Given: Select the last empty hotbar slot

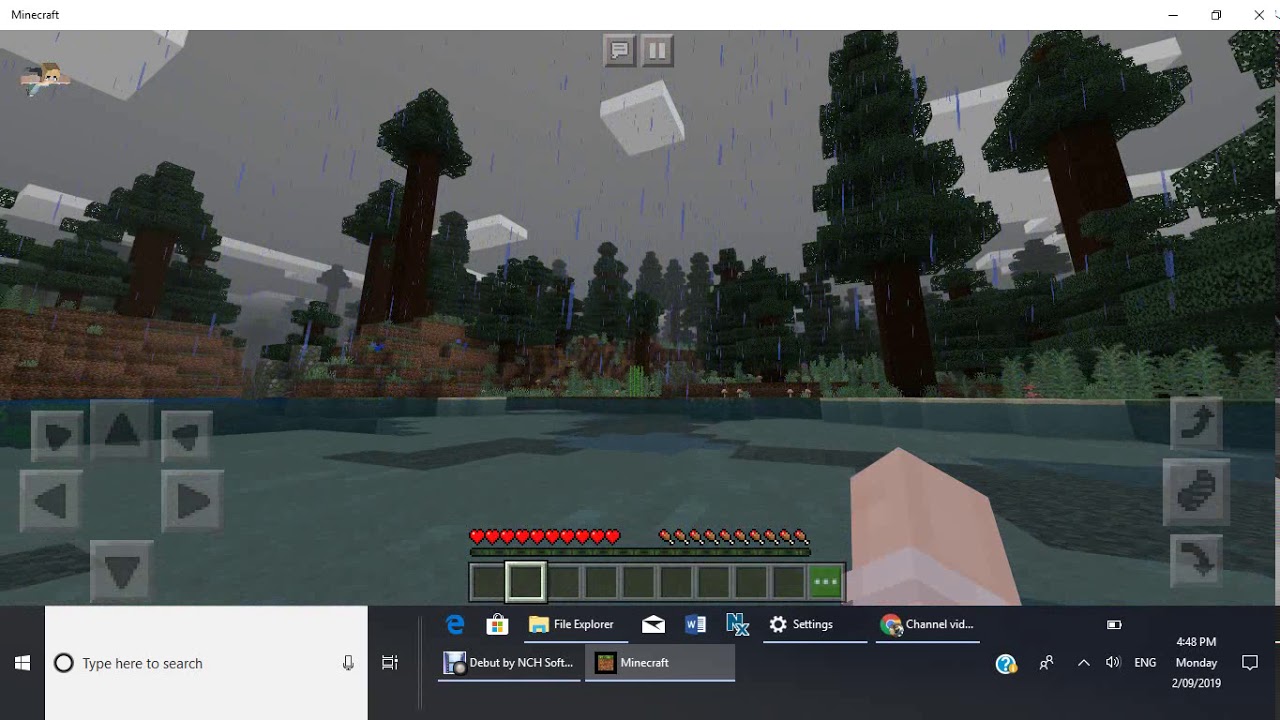Looking at the screenshot, I should 788,582.
